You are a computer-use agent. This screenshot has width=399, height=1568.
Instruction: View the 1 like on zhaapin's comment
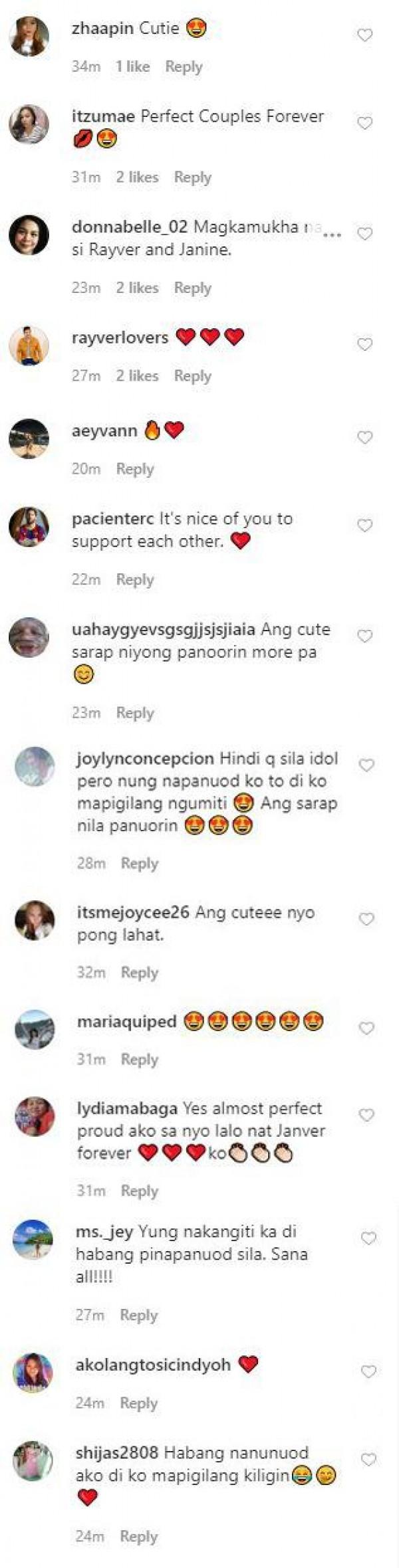click(x=132, y=66)
